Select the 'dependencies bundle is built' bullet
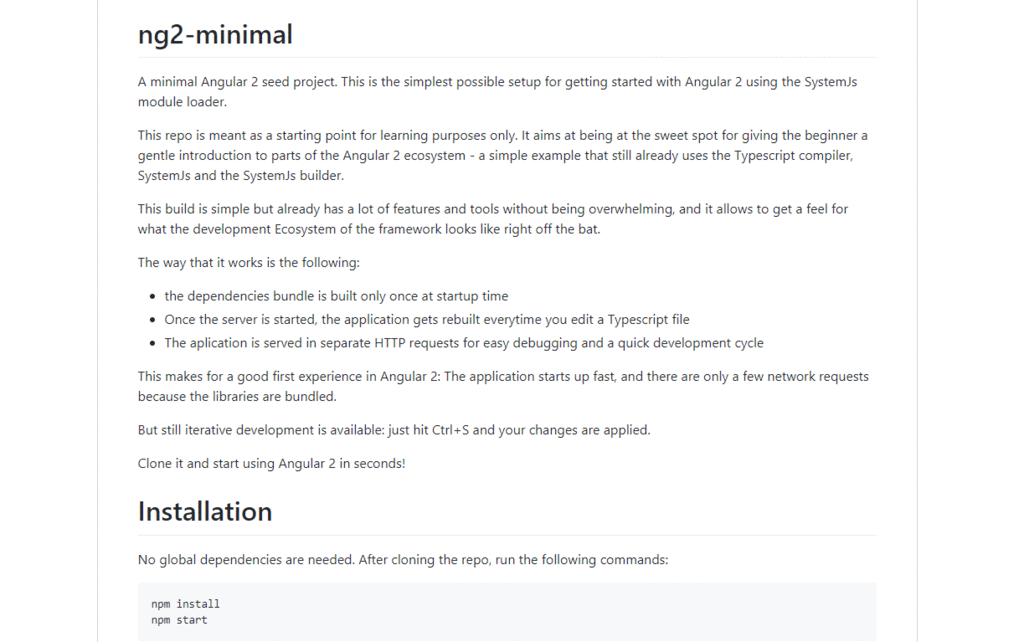The height and width of the screenshot is (642, 1024). (x=336, y=296)
